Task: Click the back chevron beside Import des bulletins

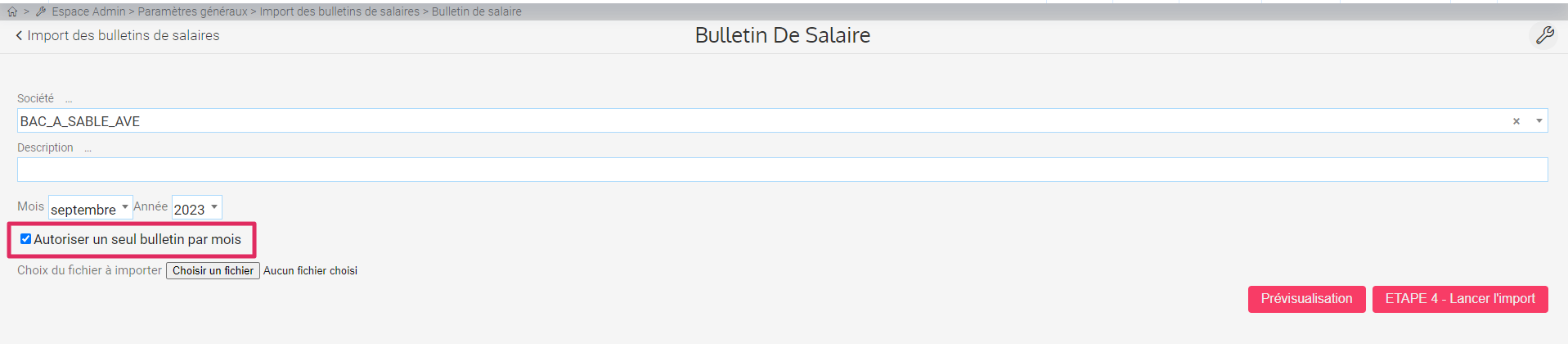Action: 20,35
